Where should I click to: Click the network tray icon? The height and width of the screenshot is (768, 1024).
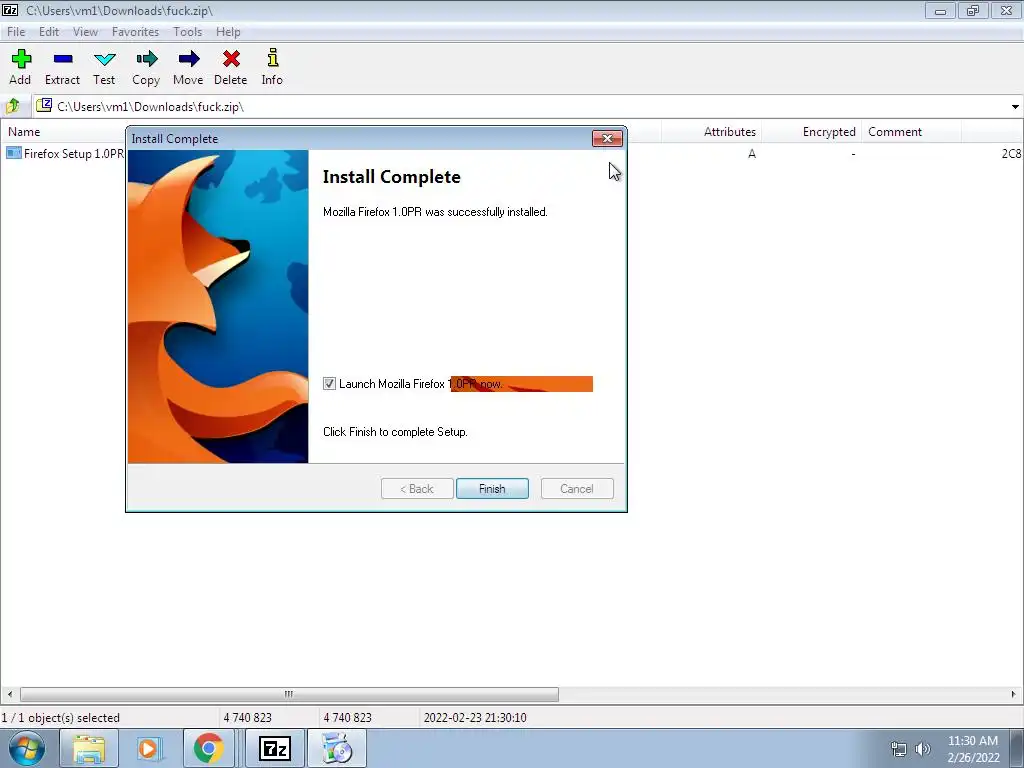[899, 749]
